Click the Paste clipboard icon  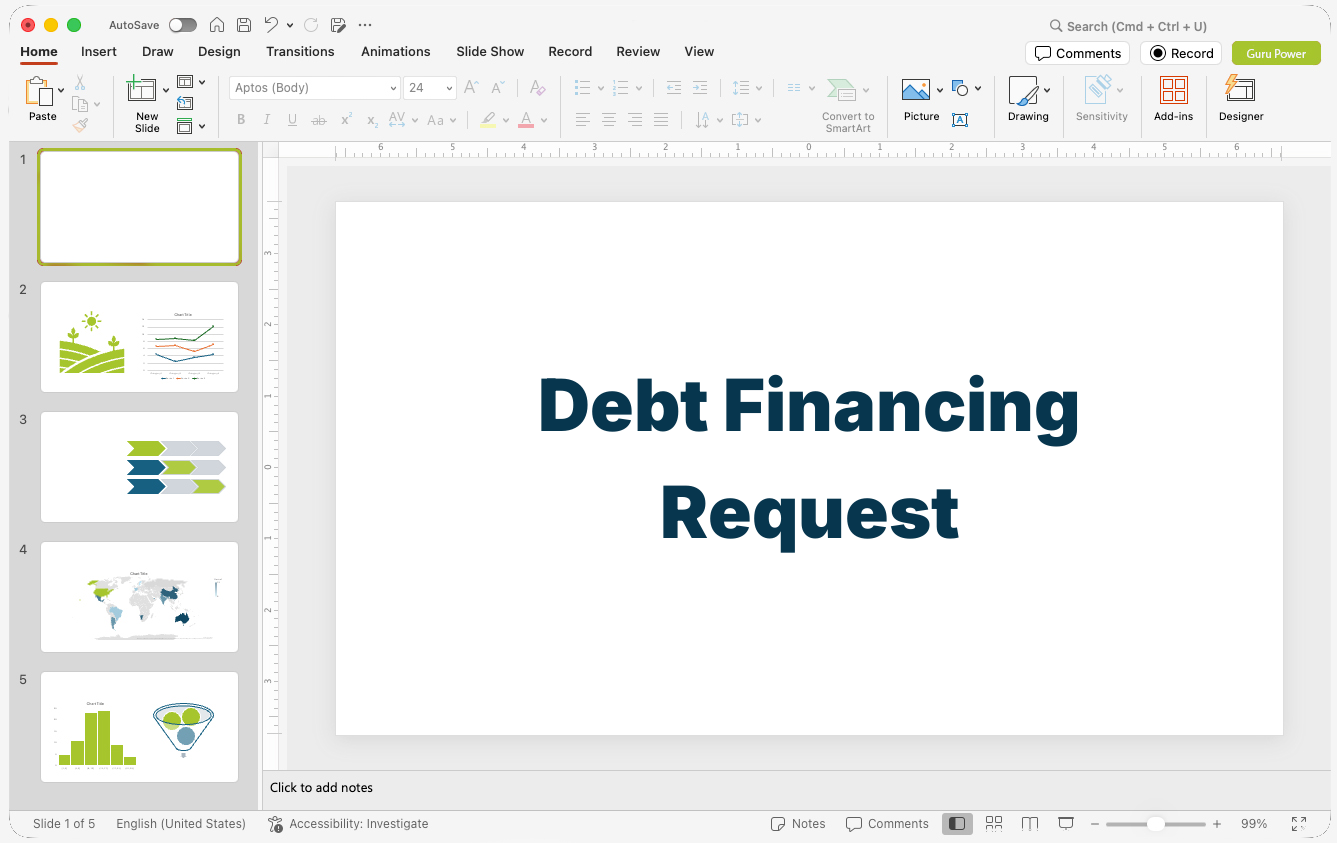[40, 92]
